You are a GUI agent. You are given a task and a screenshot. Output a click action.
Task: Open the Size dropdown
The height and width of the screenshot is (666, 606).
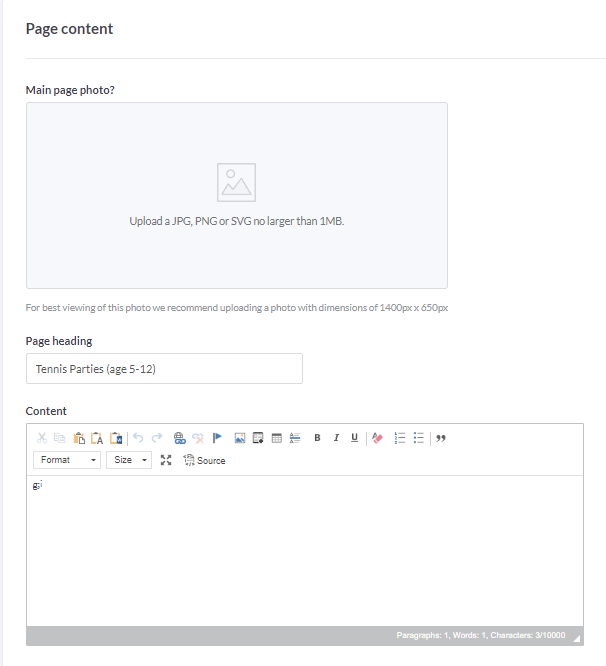point(128,460)
